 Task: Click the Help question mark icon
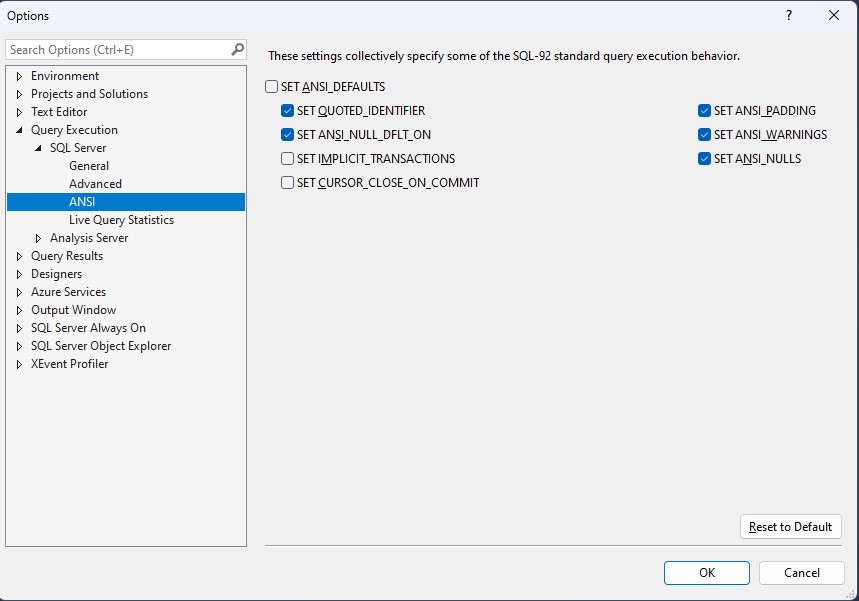789,15
